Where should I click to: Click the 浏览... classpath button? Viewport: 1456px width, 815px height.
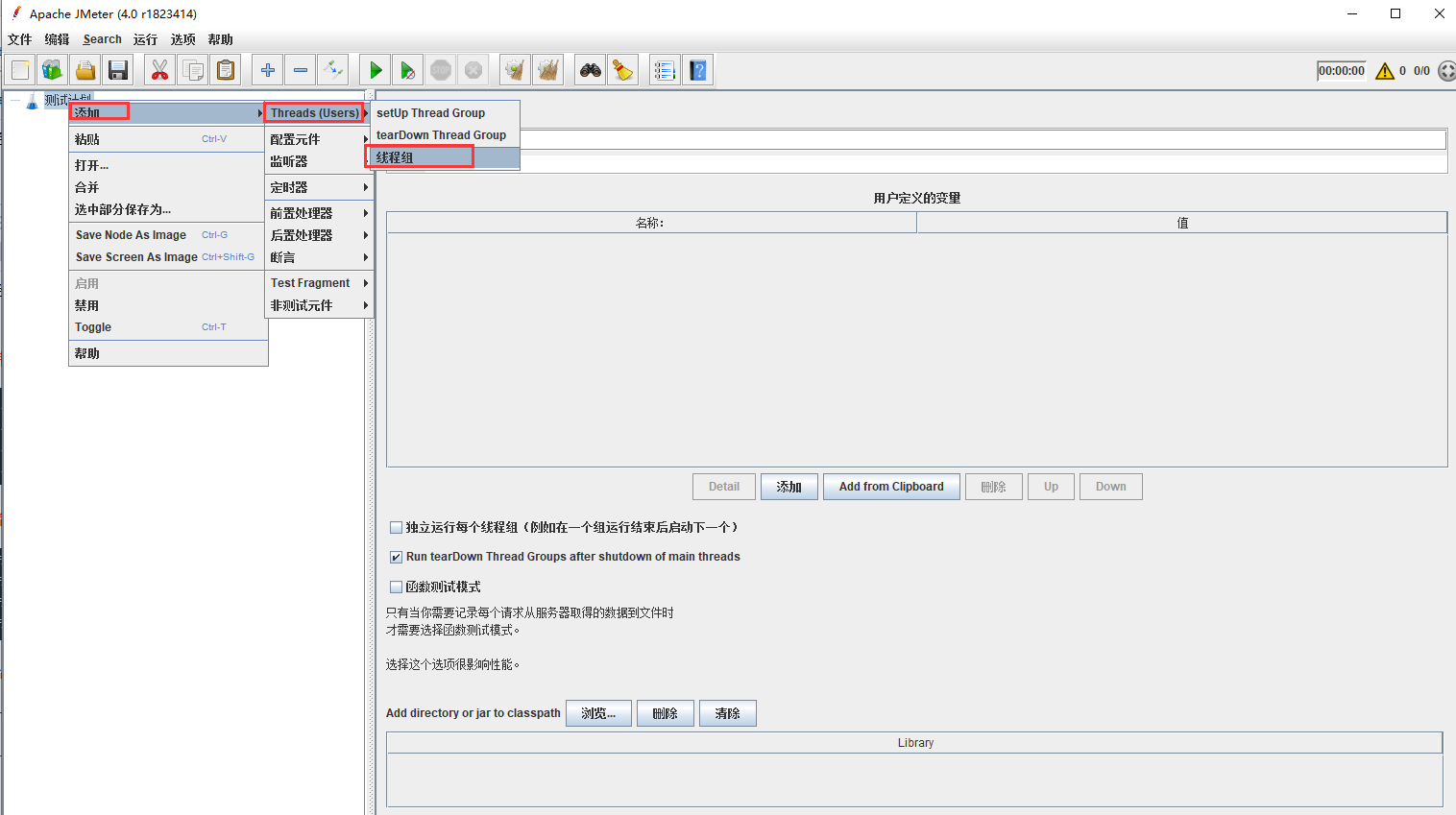pos(598,713)
